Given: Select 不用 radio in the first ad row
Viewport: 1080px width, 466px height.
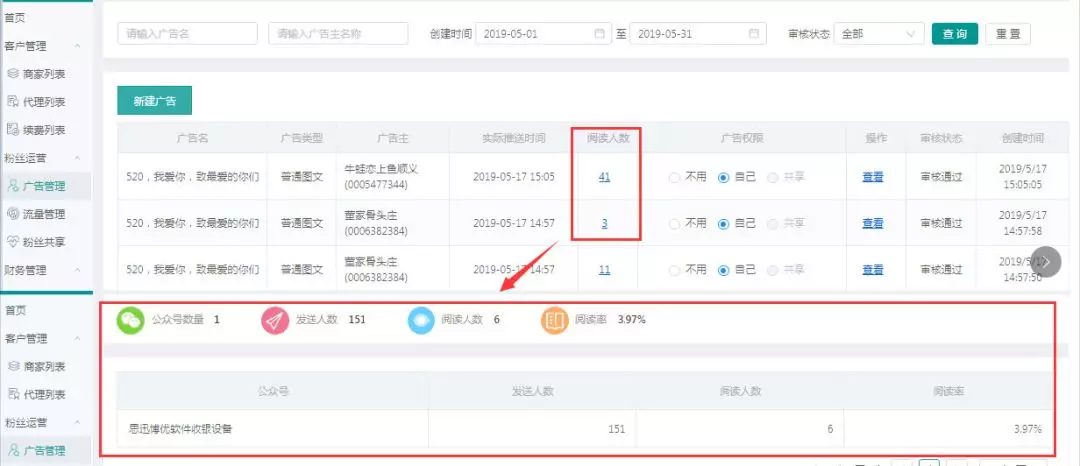Looking at the screenshot, I should [675, 177].
